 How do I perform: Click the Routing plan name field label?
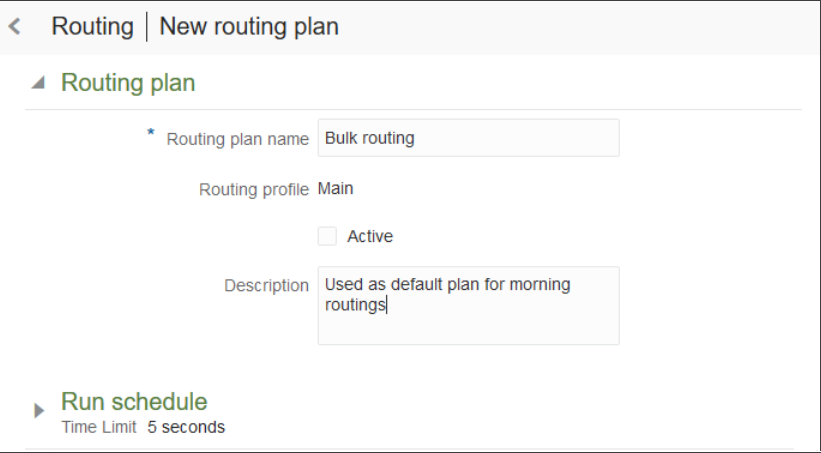tap(237, 139)
